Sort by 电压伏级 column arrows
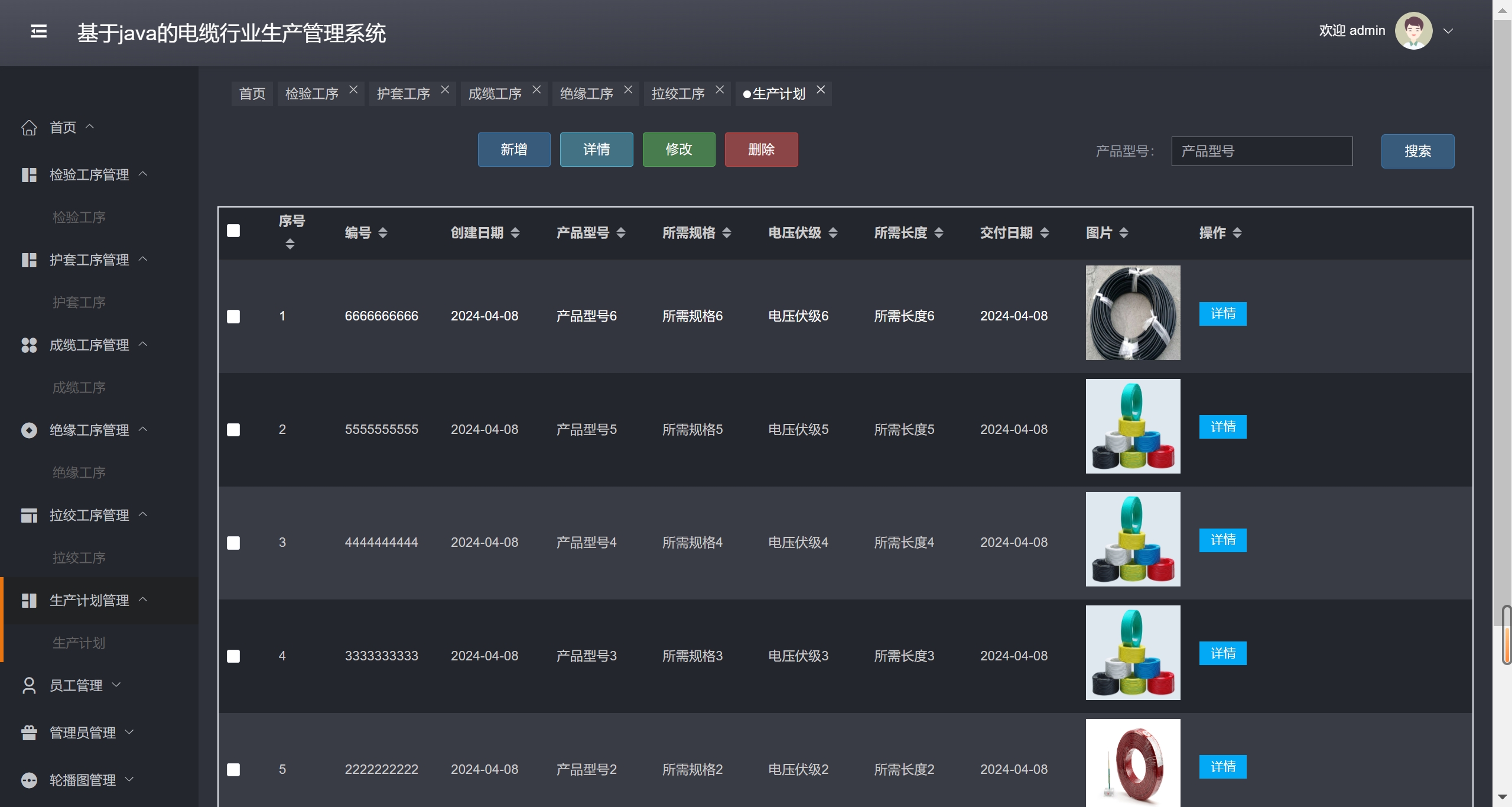 [x=833, y=233]
